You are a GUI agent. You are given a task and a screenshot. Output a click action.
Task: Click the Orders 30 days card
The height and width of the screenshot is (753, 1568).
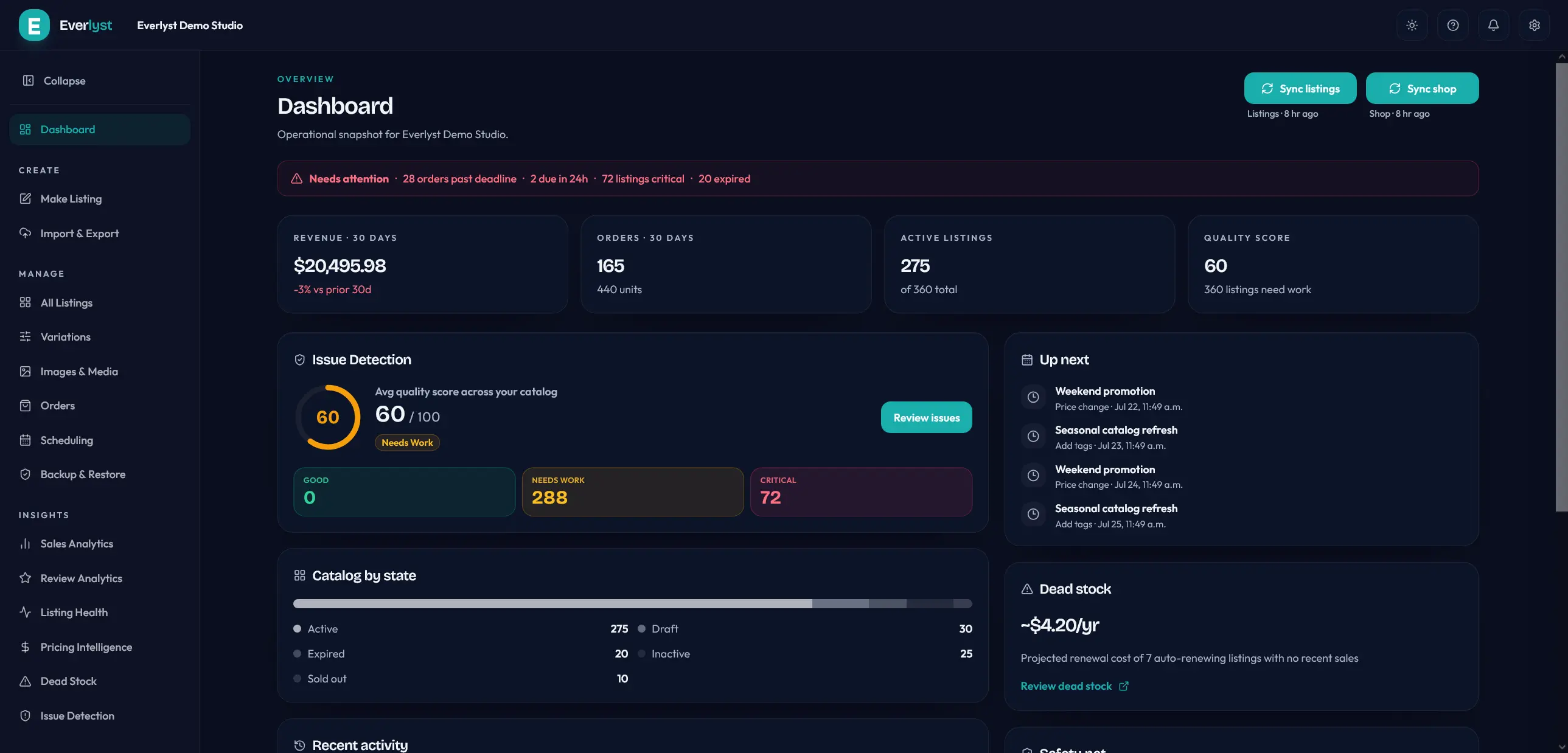(726, 265)
